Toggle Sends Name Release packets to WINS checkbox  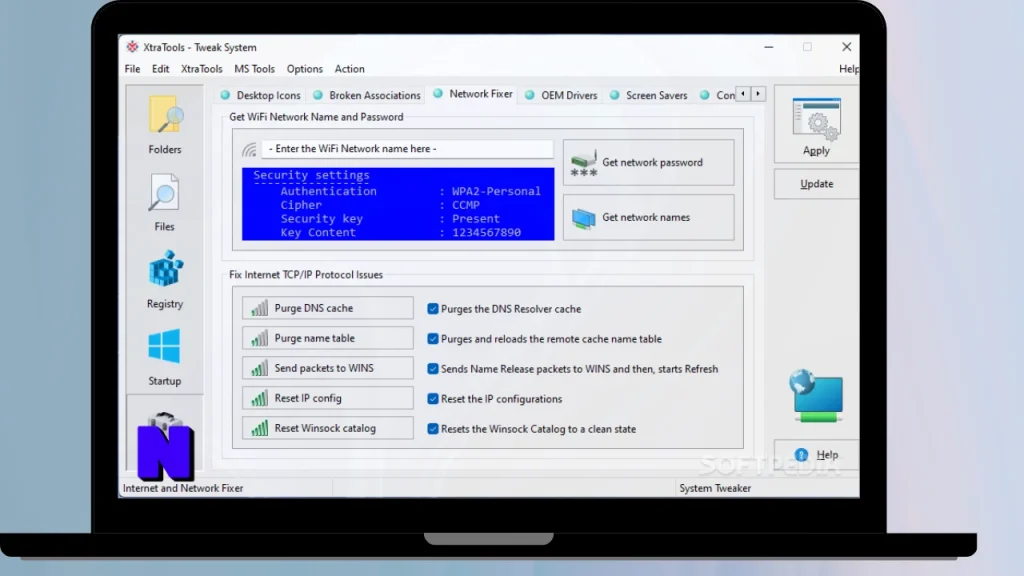pyautogui.click(x=433, y=369)
